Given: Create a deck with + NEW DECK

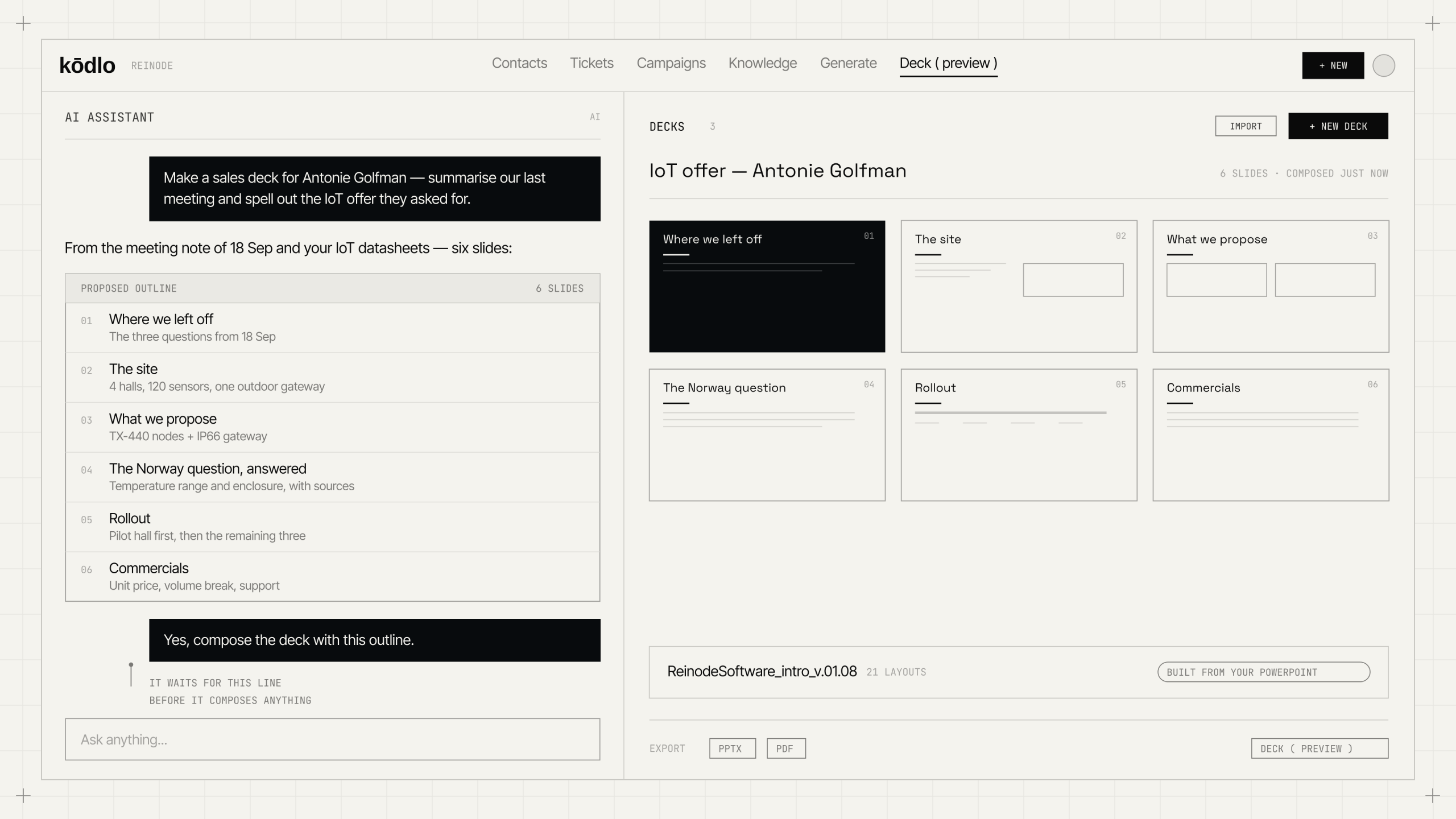Looking at the screenshot, I should point(1338,126).
